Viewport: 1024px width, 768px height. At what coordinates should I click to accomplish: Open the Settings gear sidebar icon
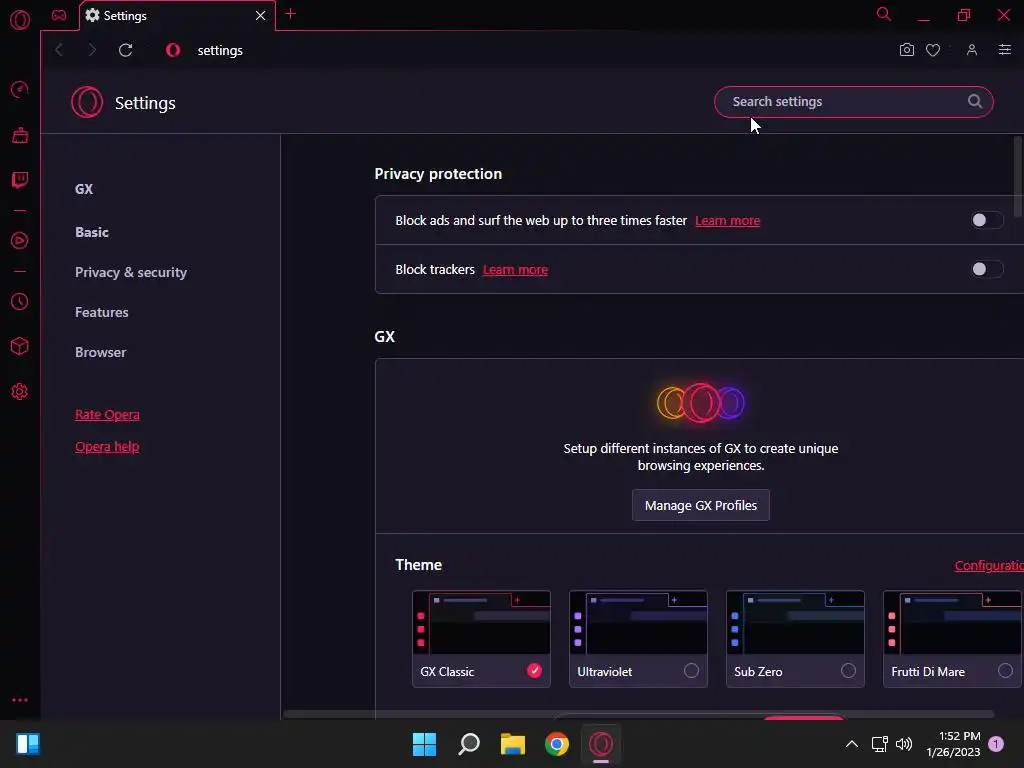coord(20,392)
